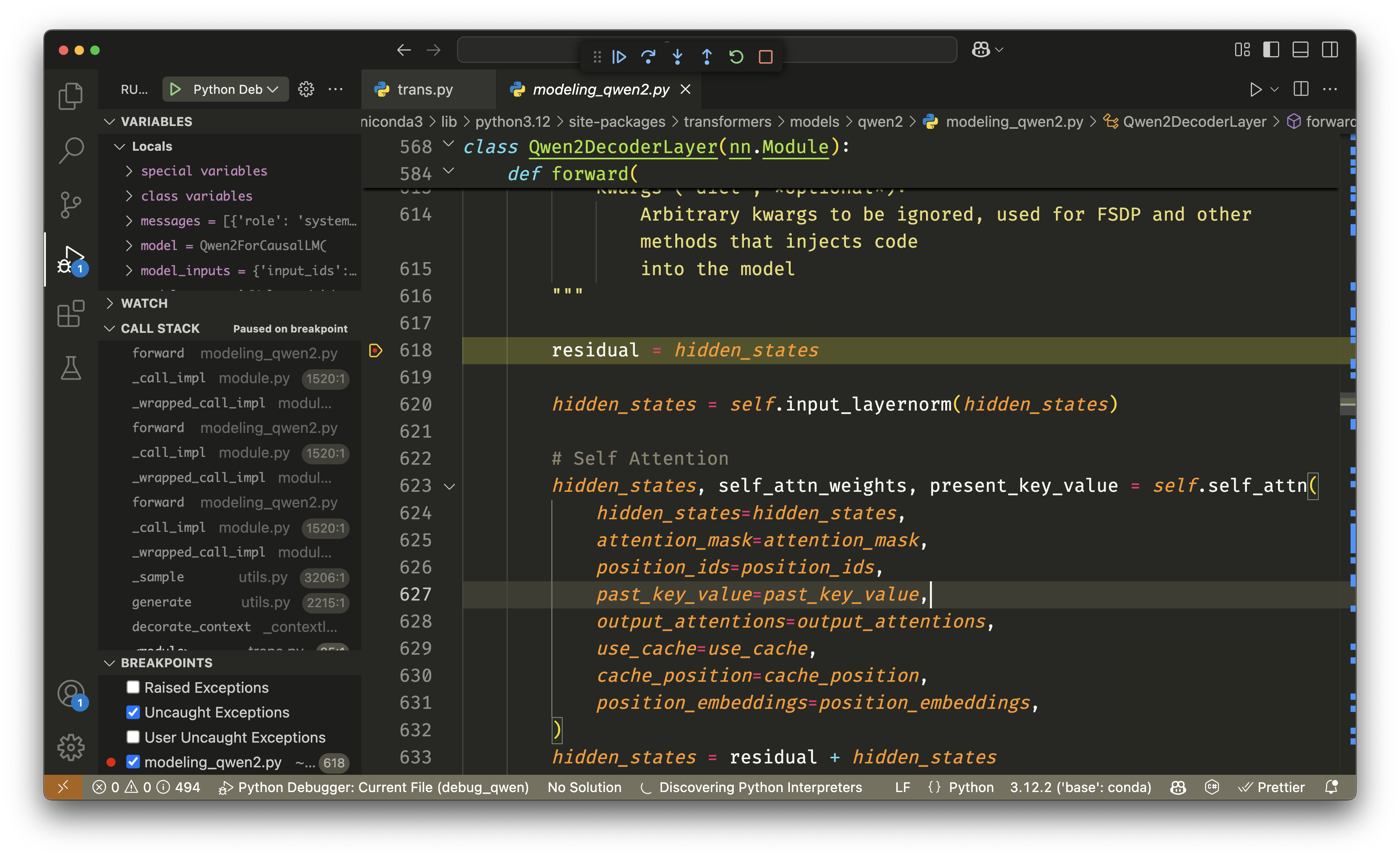Collapse the BREAKPOINTS section

pos(109,663)
